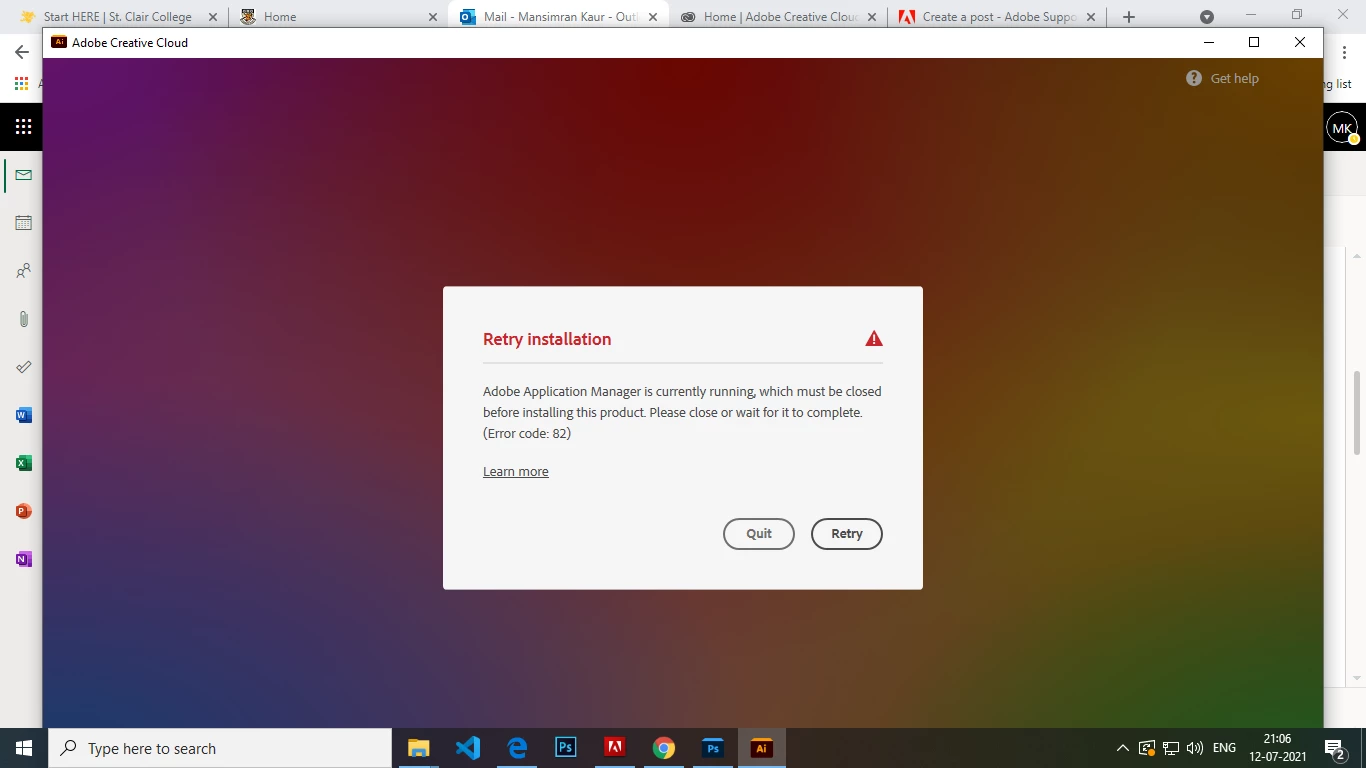This screenshot has height=768, width=1366.
Task: Open PowerPoint icon in Outlook sidebar
Action: click(23, 511)
